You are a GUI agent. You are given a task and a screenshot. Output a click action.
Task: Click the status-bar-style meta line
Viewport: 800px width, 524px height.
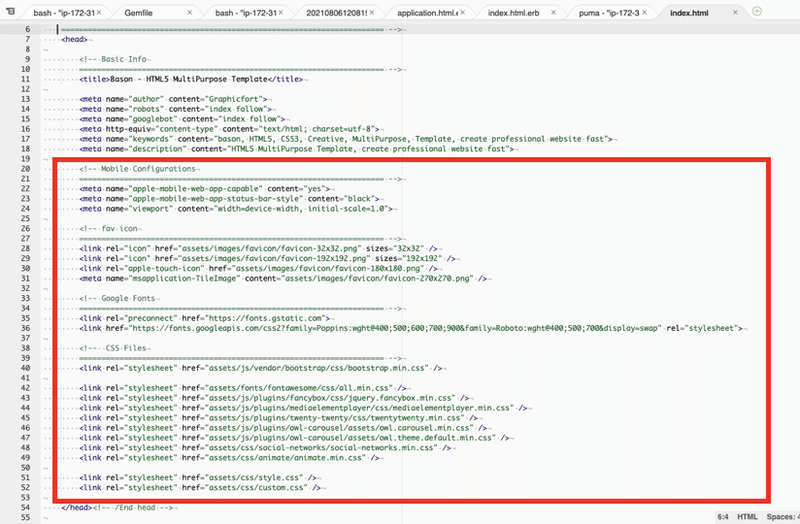[x=229, y=198]
